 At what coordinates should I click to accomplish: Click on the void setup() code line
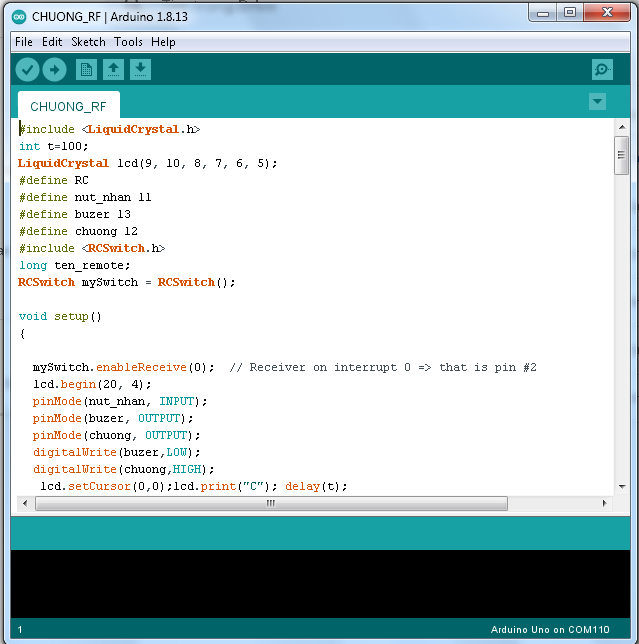click(60, 316)
